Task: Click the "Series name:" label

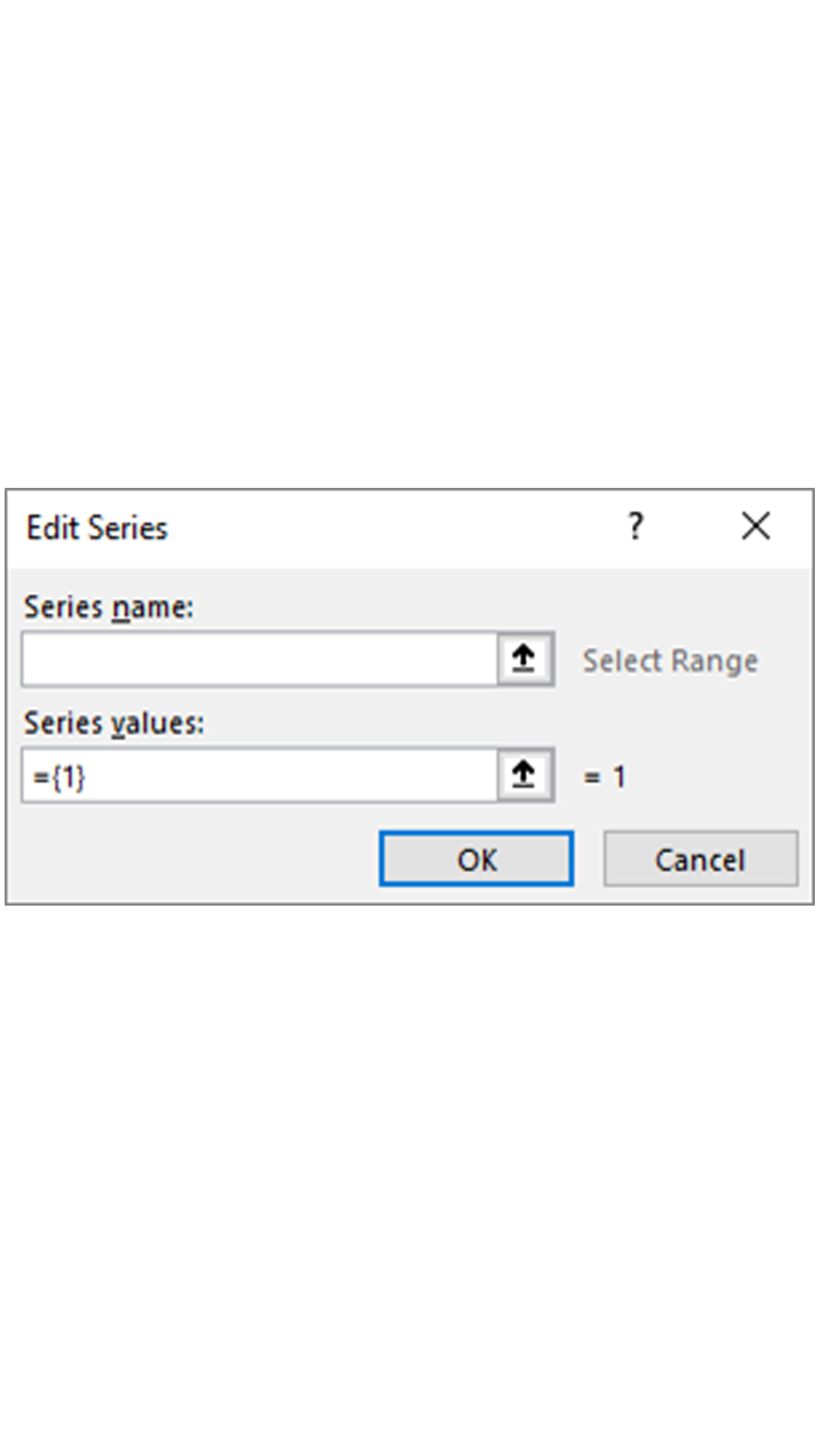Action: click(x=109, y=608)
